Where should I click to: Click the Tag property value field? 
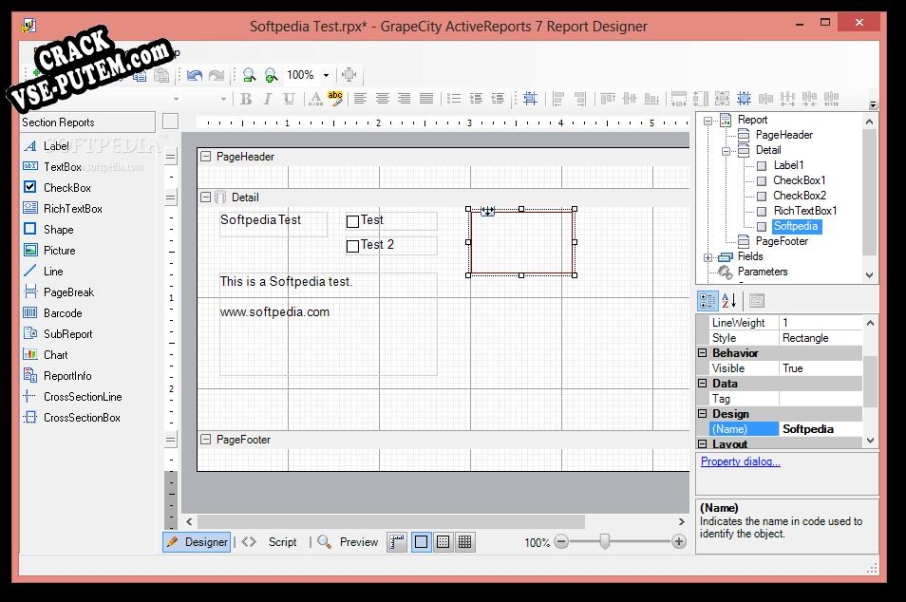click(821, 399)
